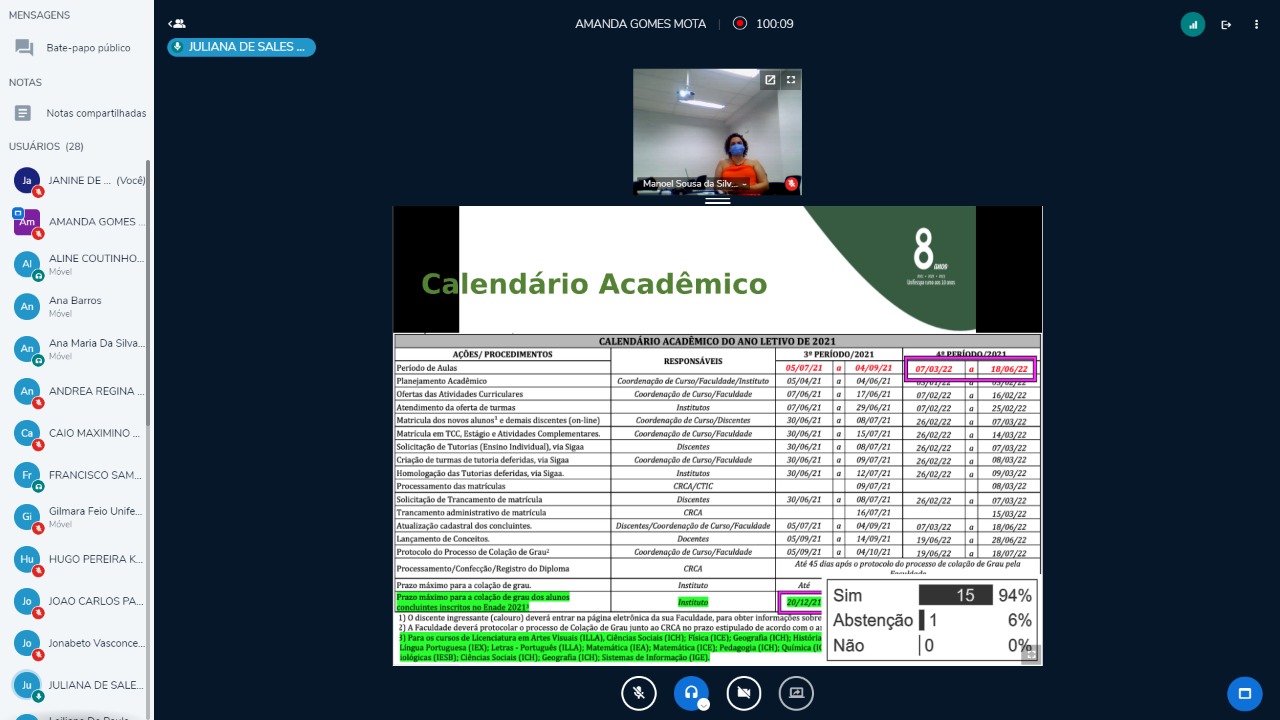This screenshot has width=1280, height=720.
Task: Select user FRANCISCO SAM
Action: point(78,475)
